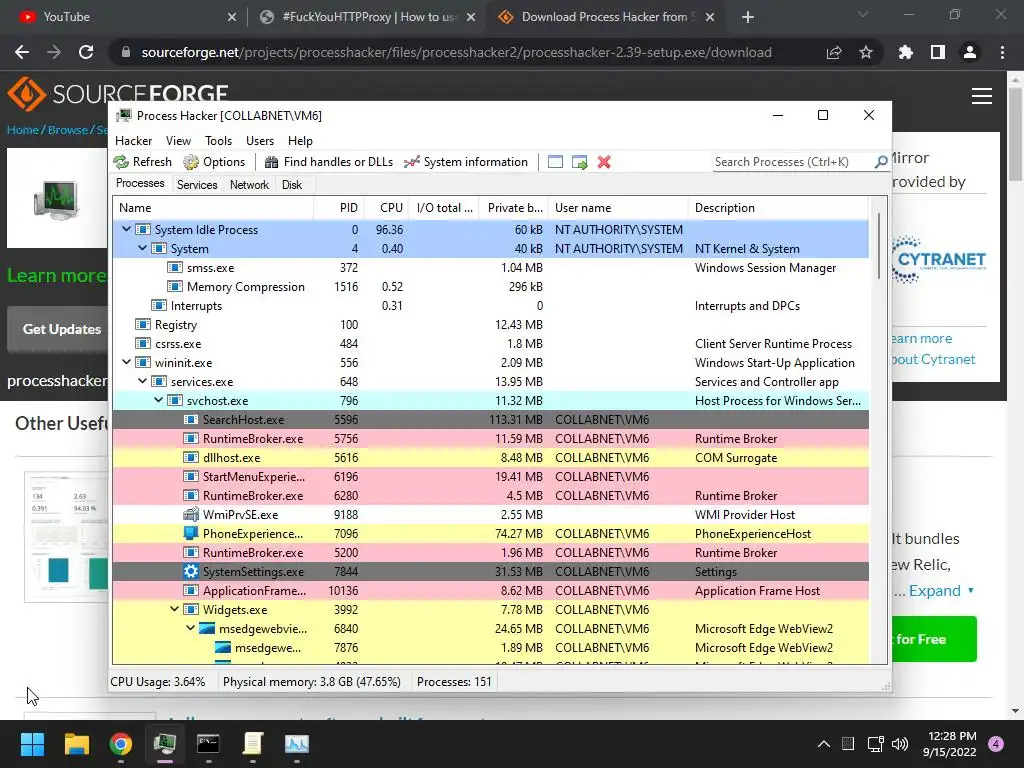
Task: Open the Chrome three-dot menu
Action: tap(1002, 52)
